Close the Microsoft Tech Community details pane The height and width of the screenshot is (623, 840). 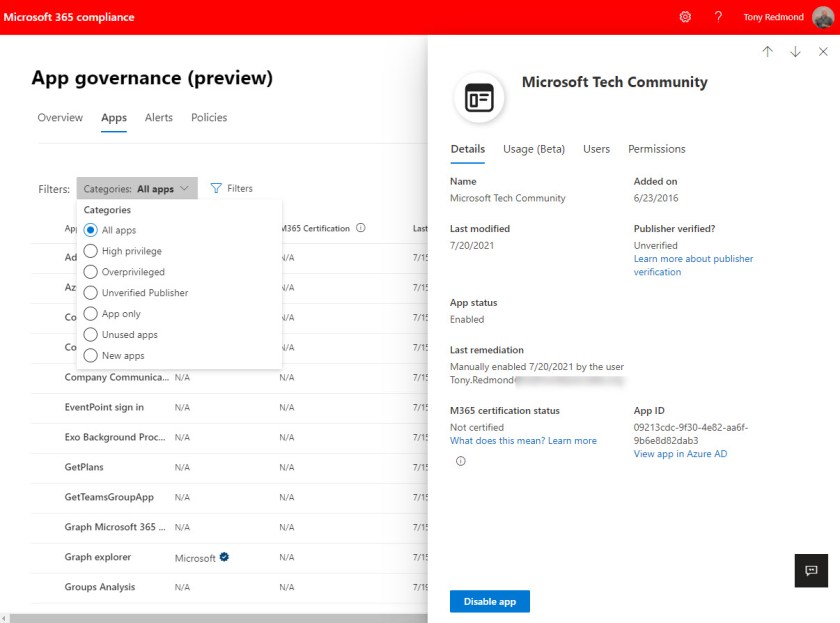[823, 51]
